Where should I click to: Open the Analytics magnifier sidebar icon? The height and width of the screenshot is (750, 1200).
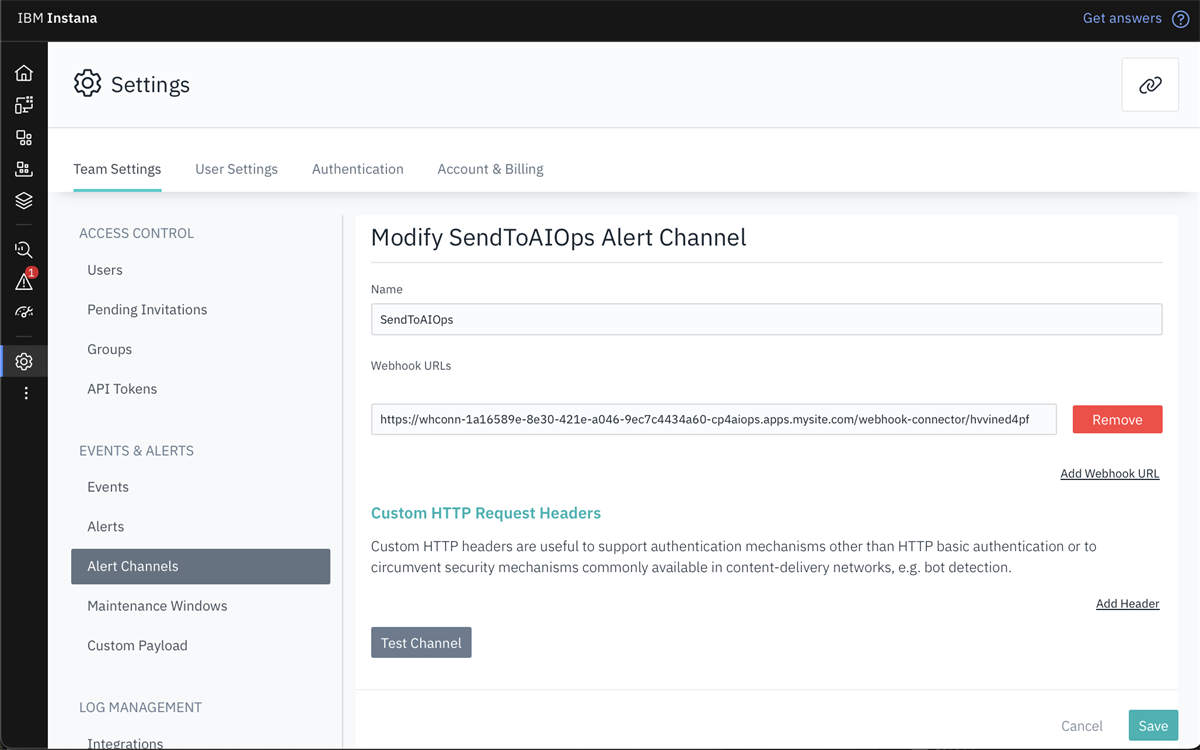24,250
